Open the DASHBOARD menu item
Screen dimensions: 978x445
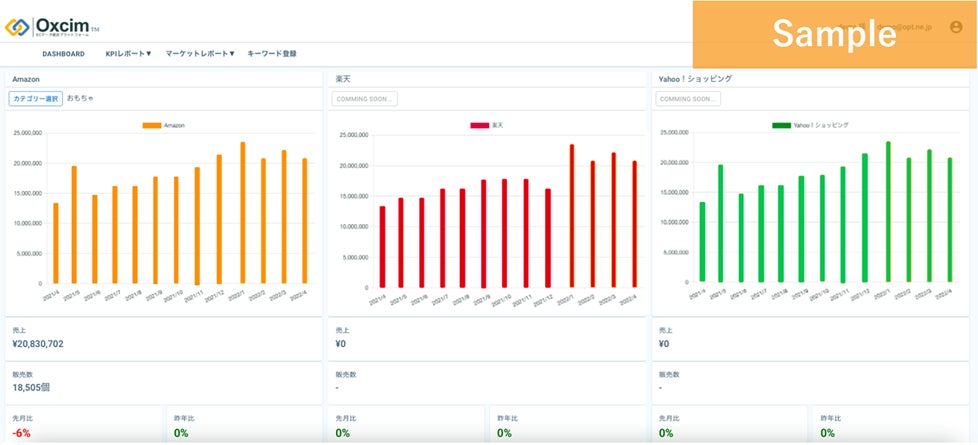tap(64, 54)
